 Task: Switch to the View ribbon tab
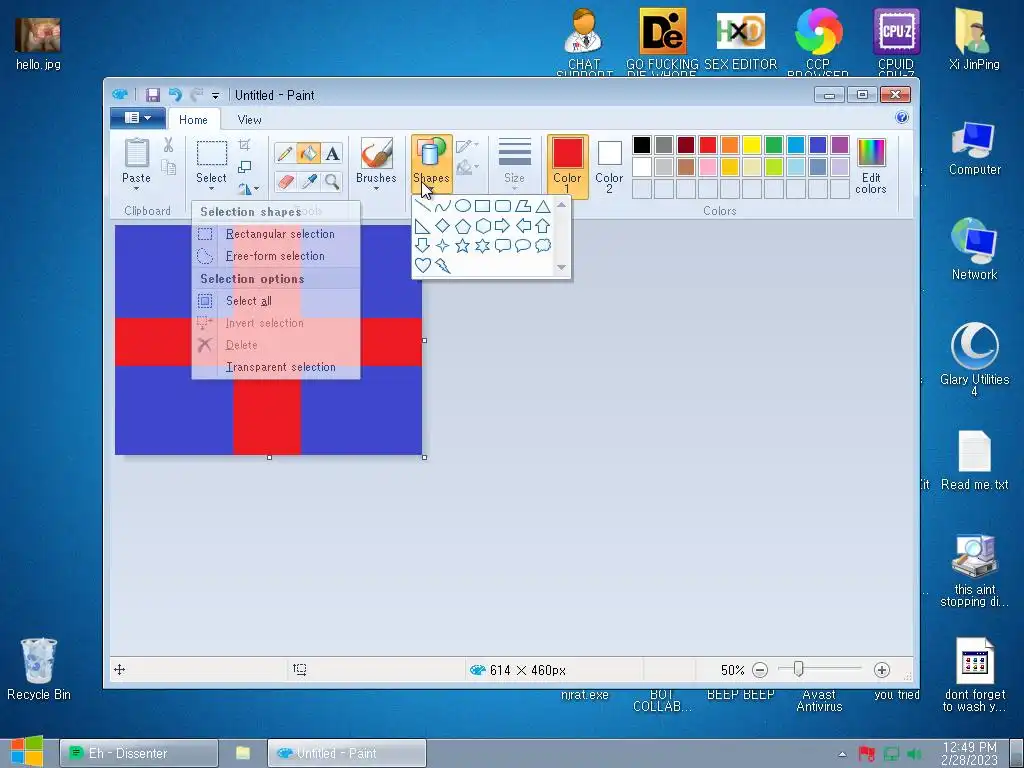[x=249, y=120]
